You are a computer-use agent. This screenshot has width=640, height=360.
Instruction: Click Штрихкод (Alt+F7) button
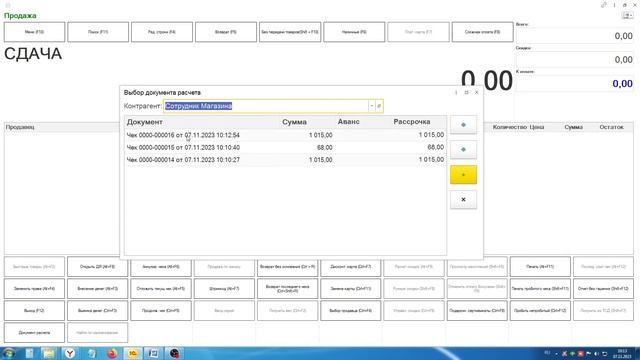(x=224, y=289)
